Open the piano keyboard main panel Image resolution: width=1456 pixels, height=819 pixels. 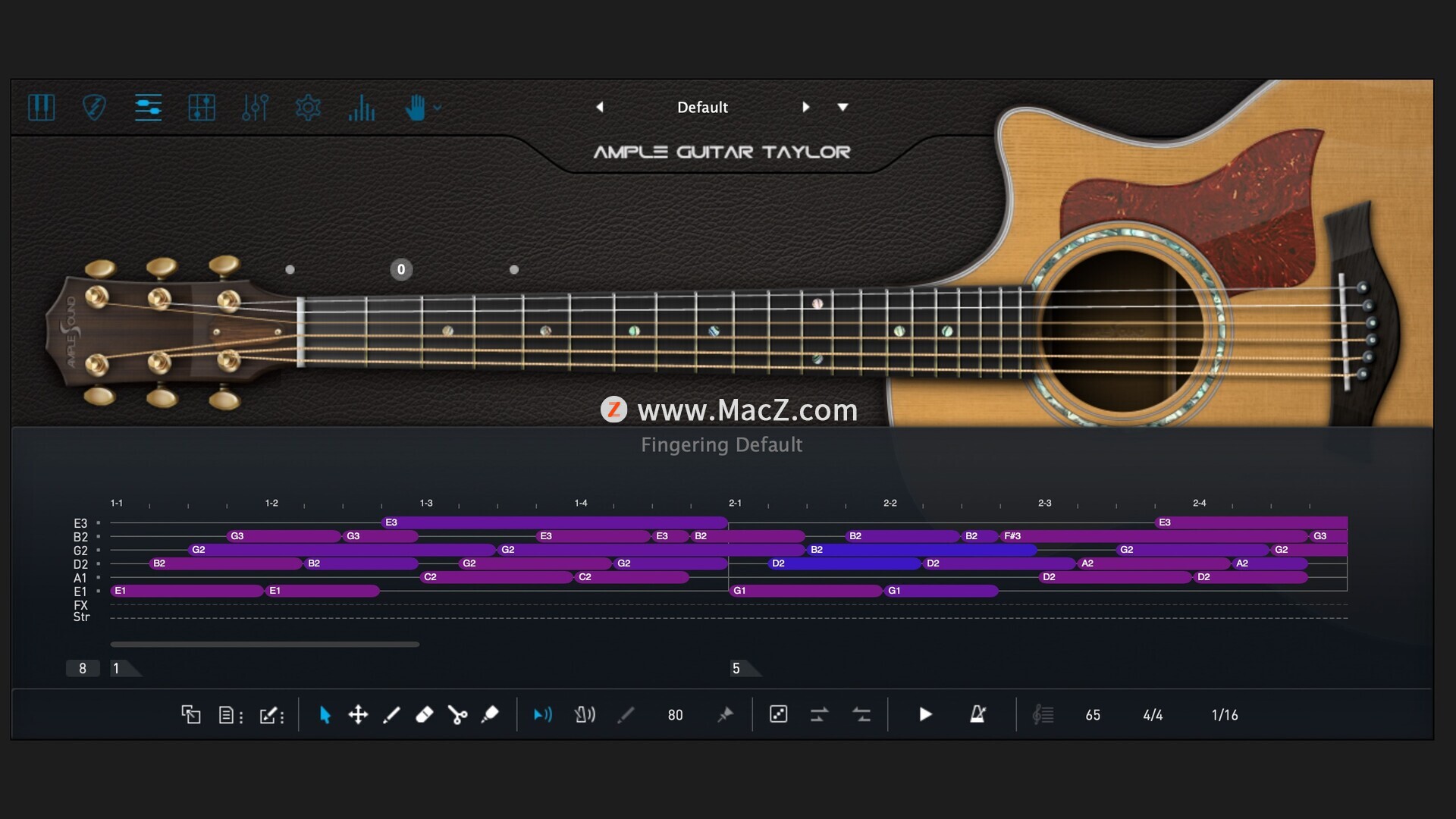tap(41, 108)
